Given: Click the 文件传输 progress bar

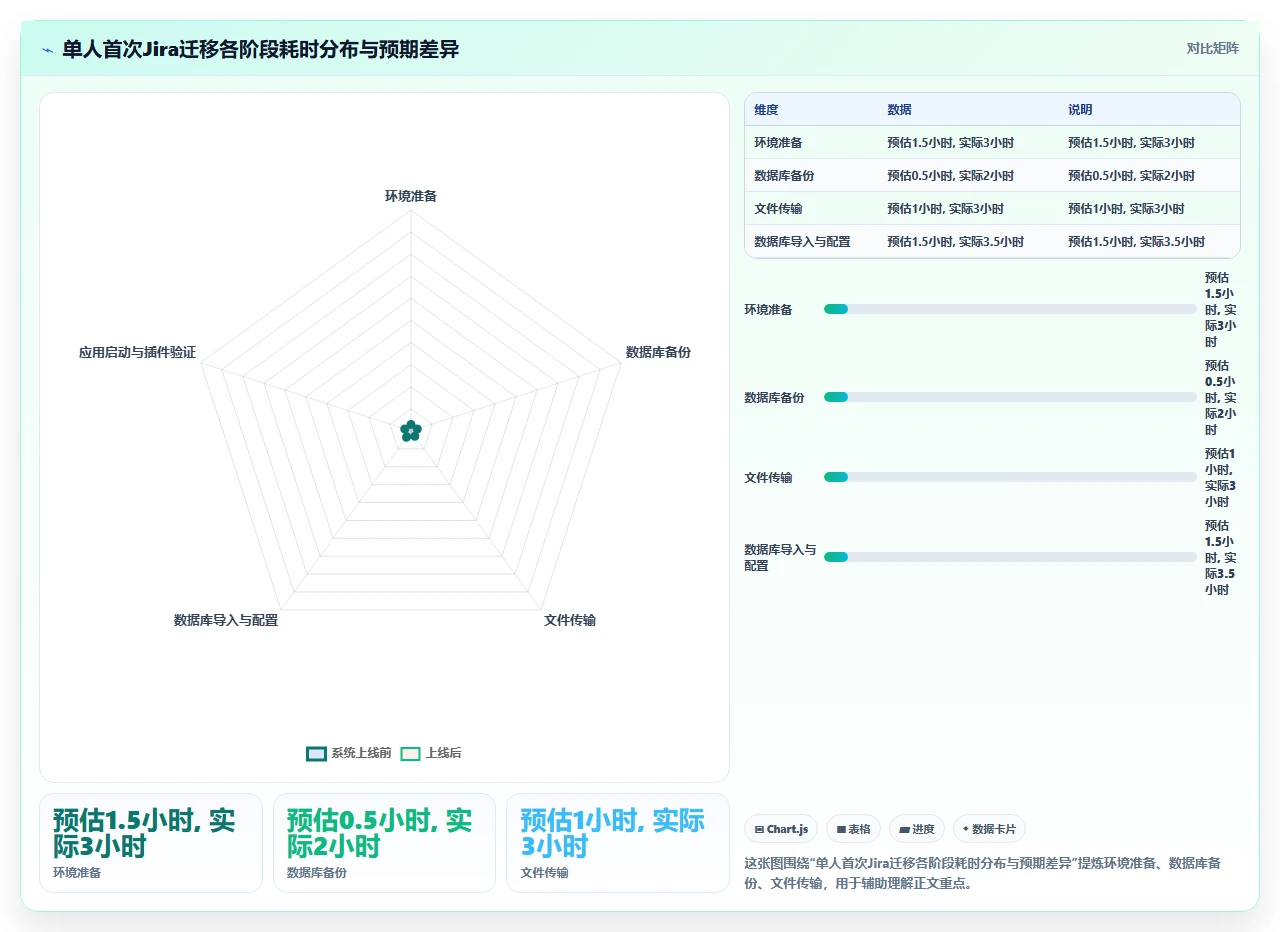Looking at the screenshot, I should 1010,477.
